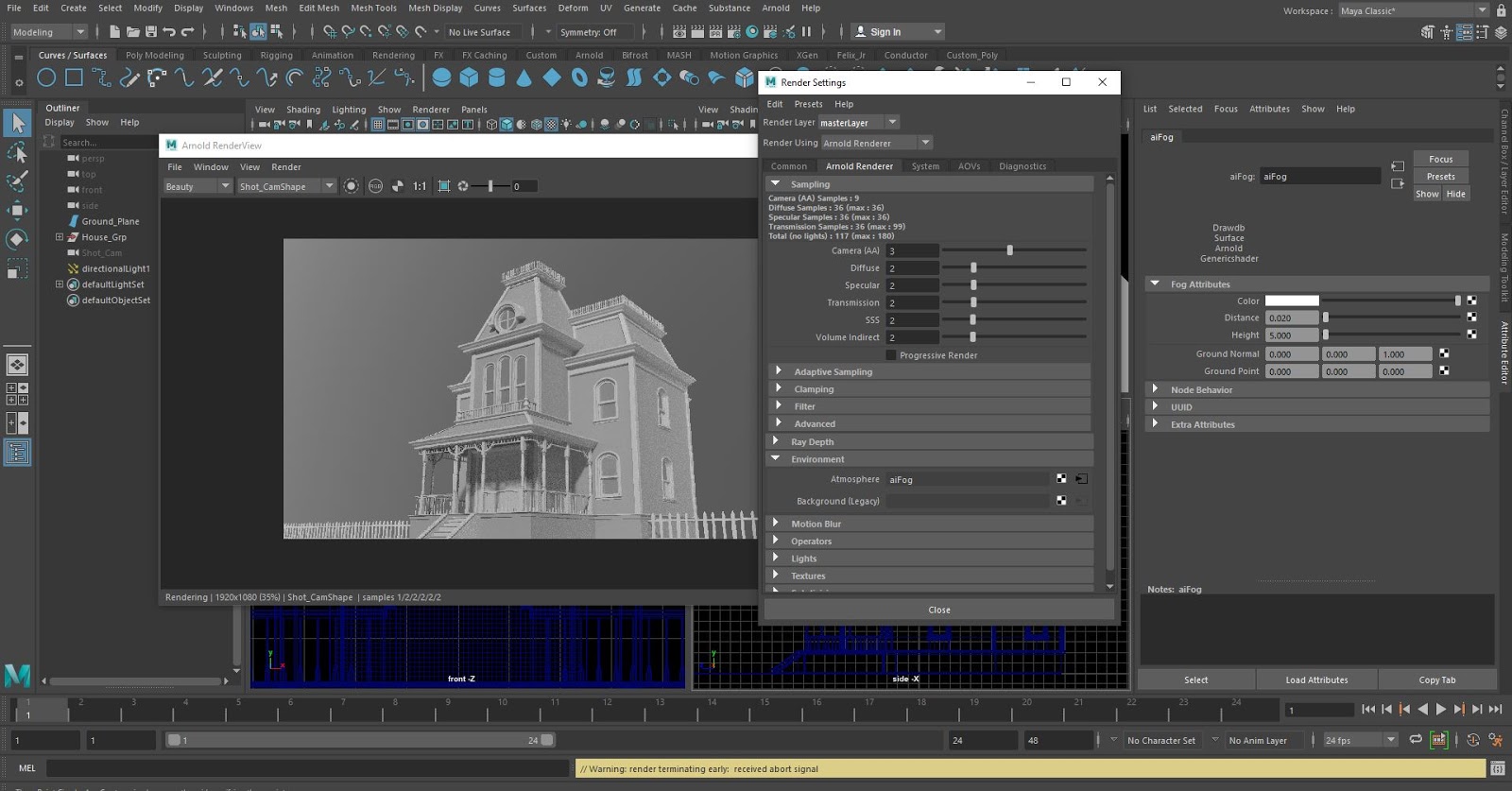Open the script editor icon
This screenshot has width=1512, height=791.
click(x=1497, y=768)
